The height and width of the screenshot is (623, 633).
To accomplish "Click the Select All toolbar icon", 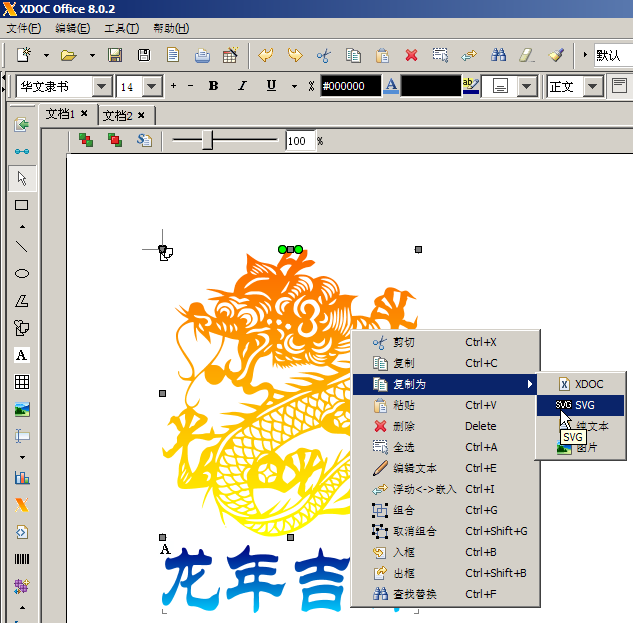I will 440,55.
